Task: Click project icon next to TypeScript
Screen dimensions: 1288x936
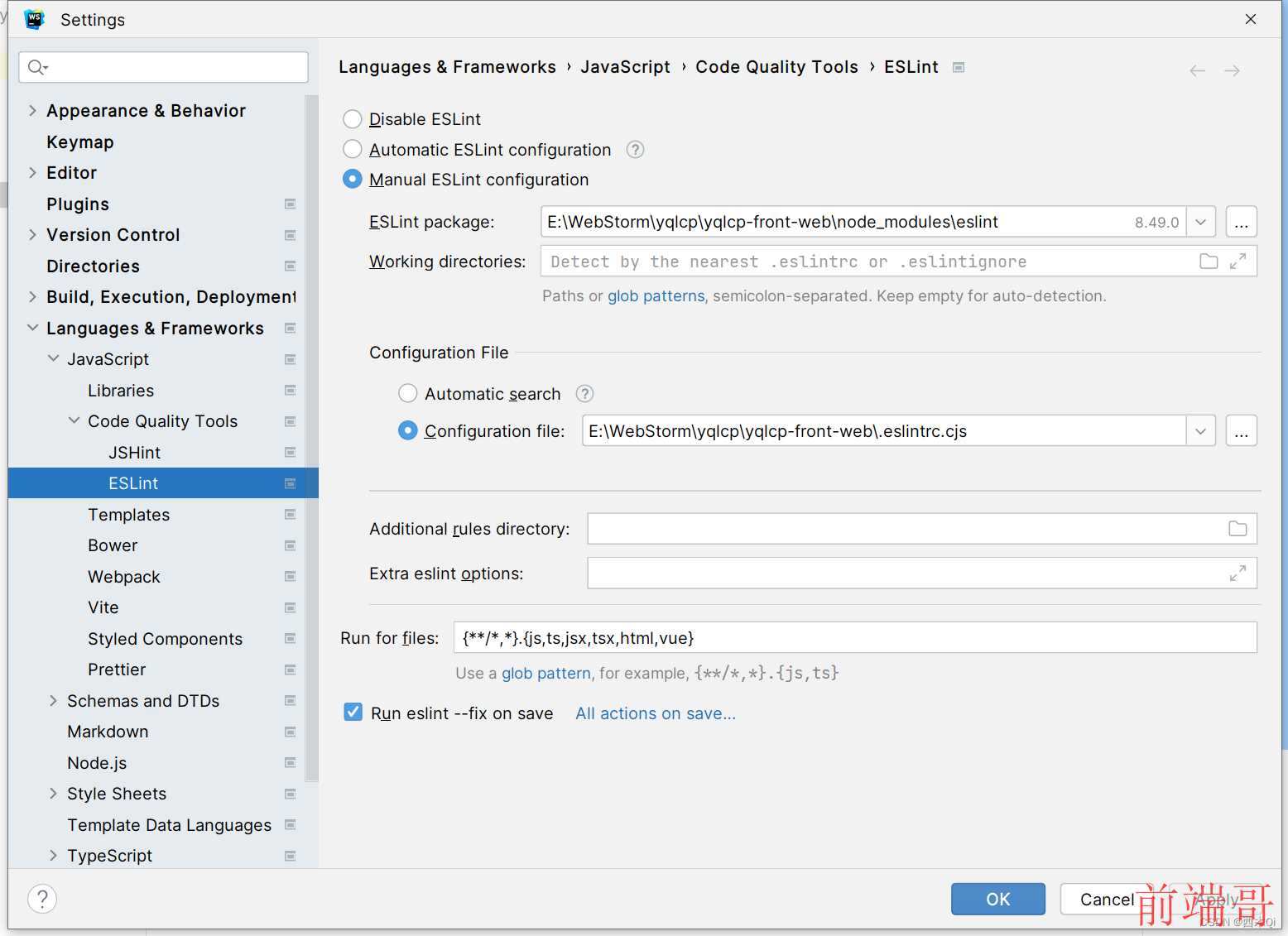Action: (290, 856)
